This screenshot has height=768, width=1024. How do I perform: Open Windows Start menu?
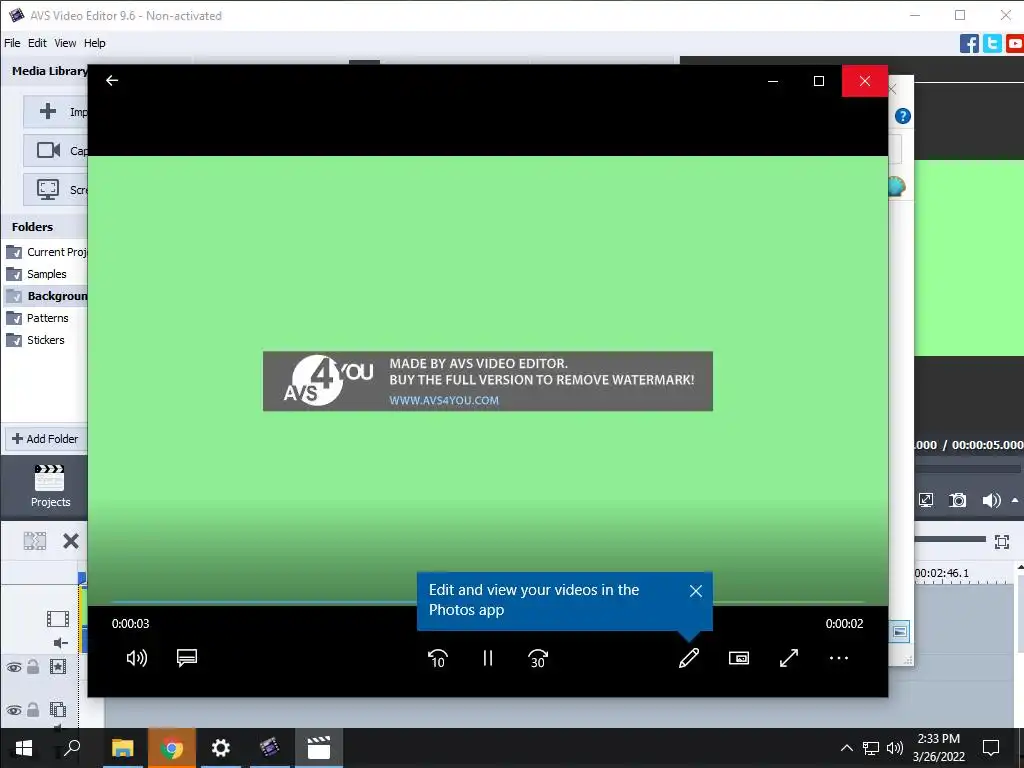(x=24, y=748)
